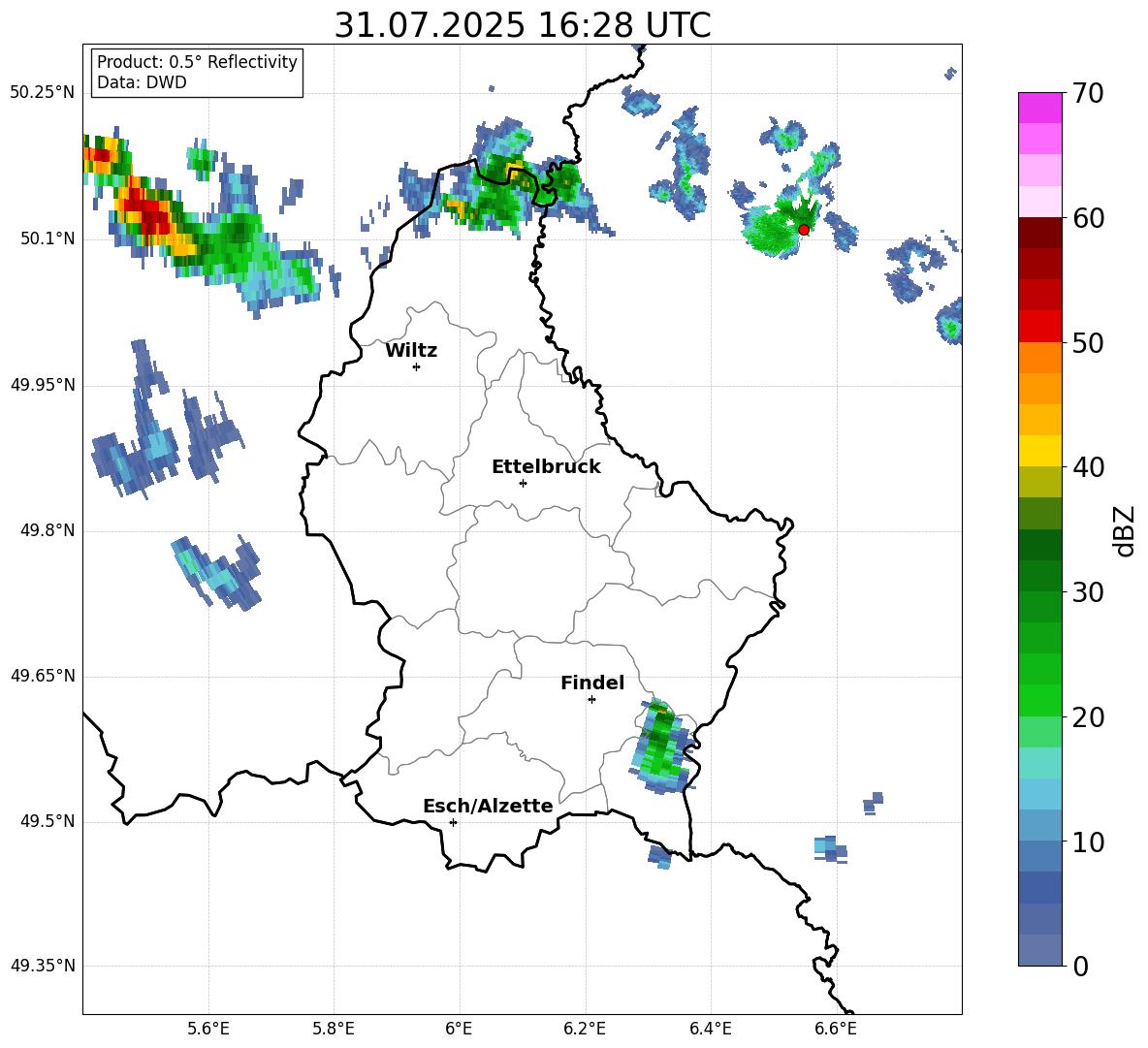Click the 50.25°N latitude label
Screen dimensions: 1148x1048
pos(43,93)
